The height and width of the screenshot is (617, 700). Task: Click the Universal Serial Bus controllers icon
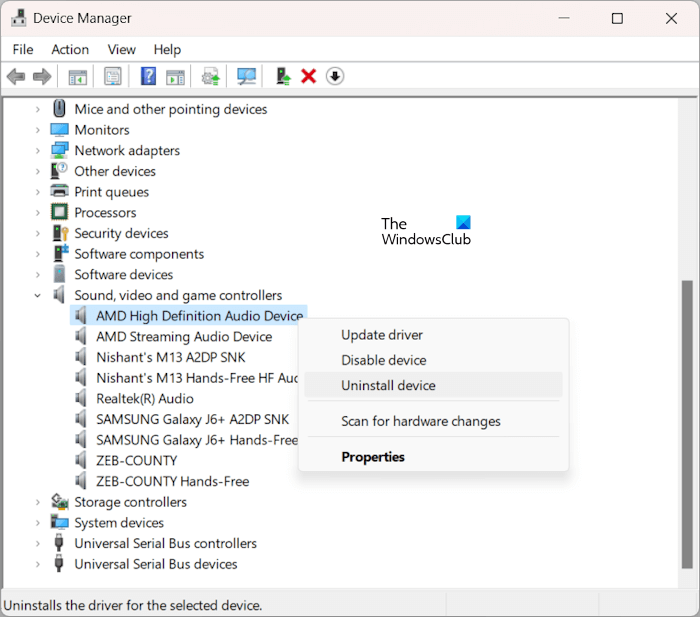(x=58, y=543)
